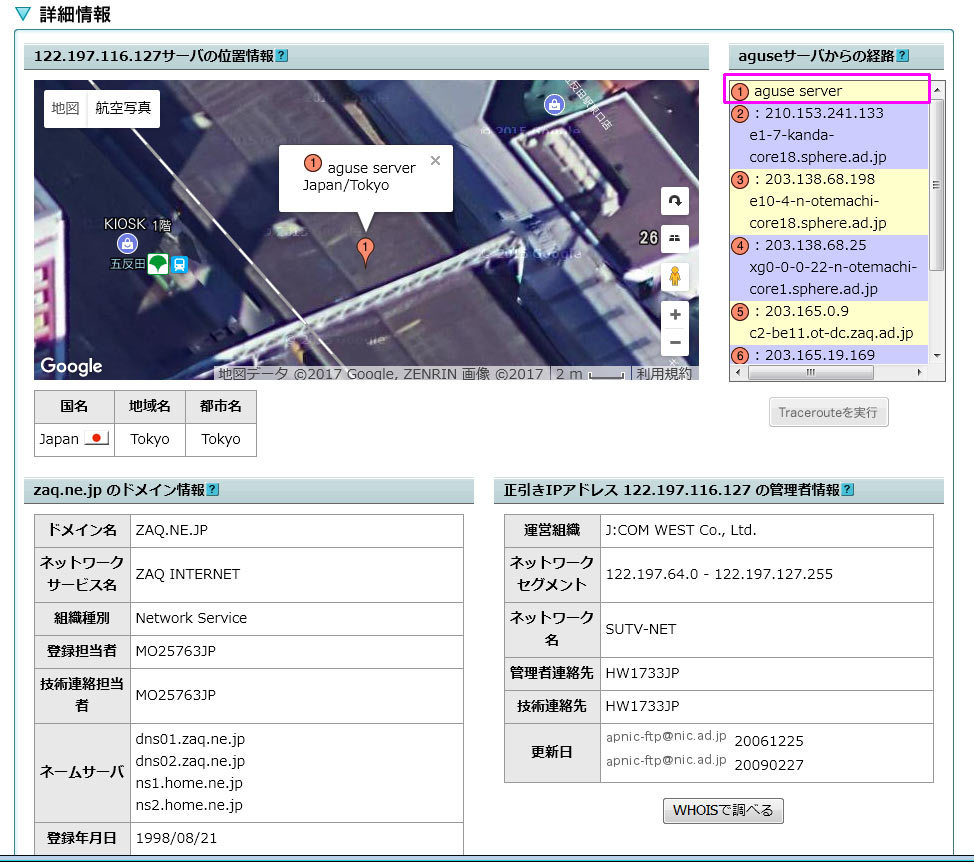974x862 pixels.
Task: Click route list scroll up arrow
Action: [x=937, y=90]
